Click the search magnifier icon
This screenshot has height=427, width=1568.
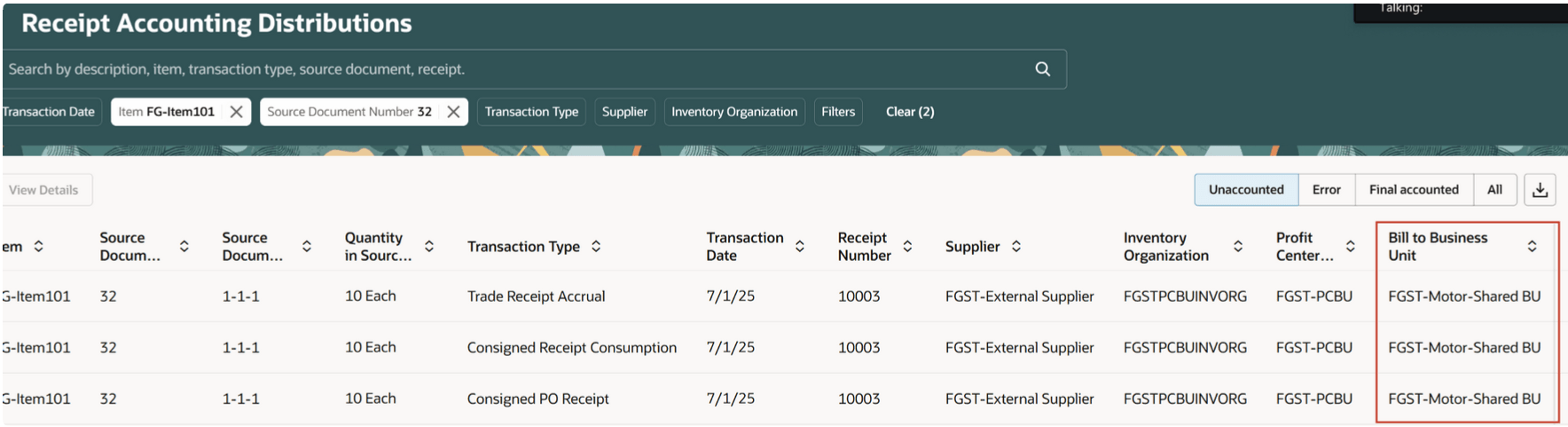1042,69
